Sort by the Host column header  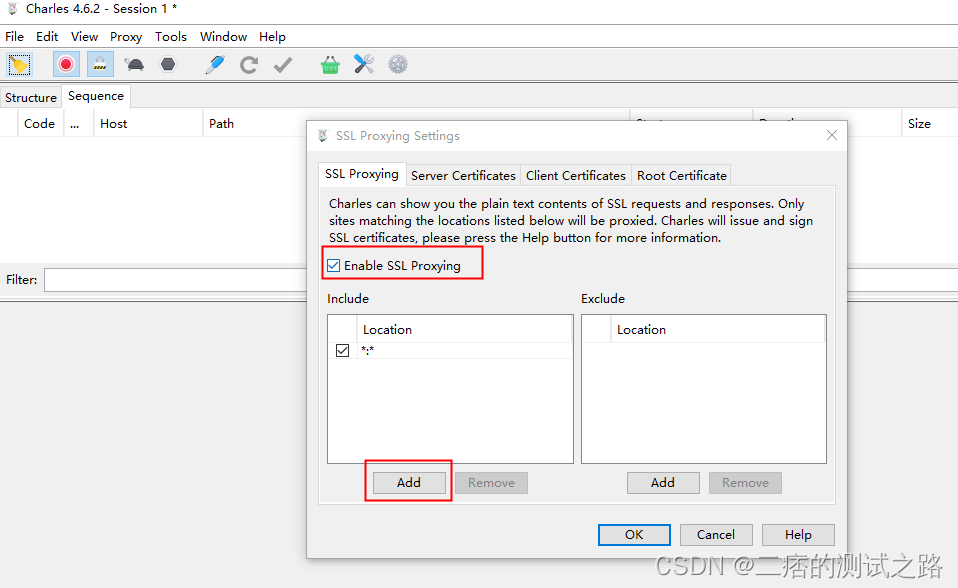(x=147, y=123)
